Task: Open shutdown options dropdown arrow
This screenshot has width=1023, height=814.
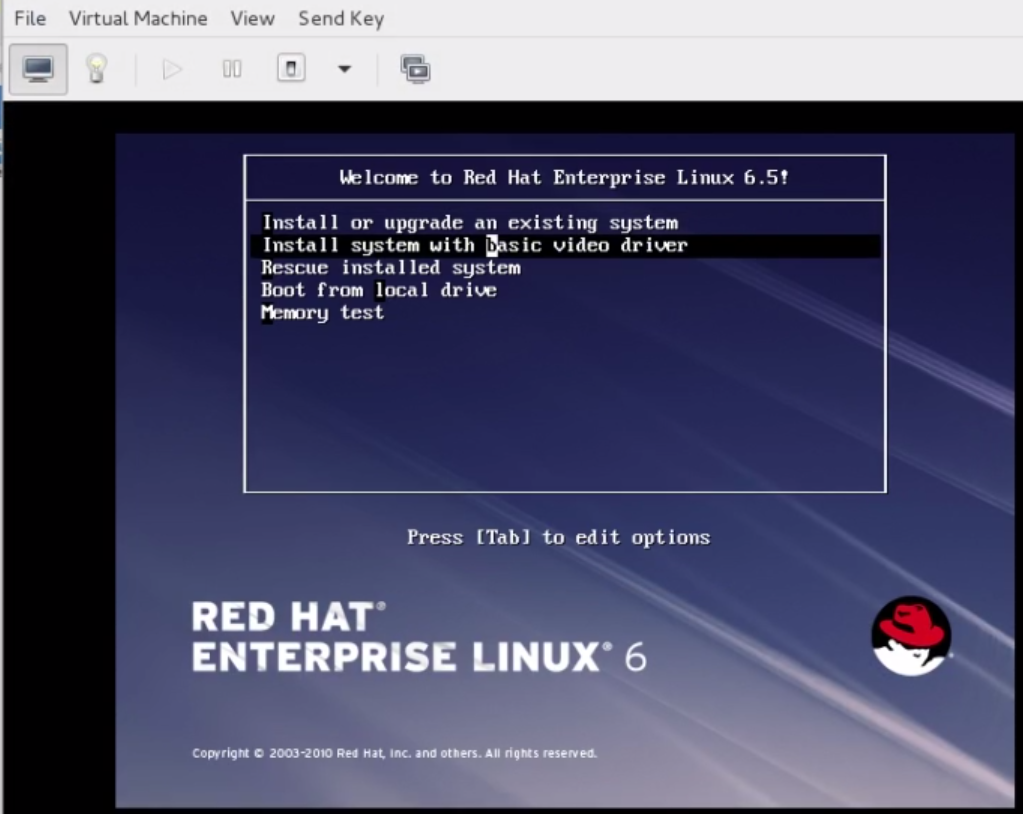Action: tap(344, 68)
